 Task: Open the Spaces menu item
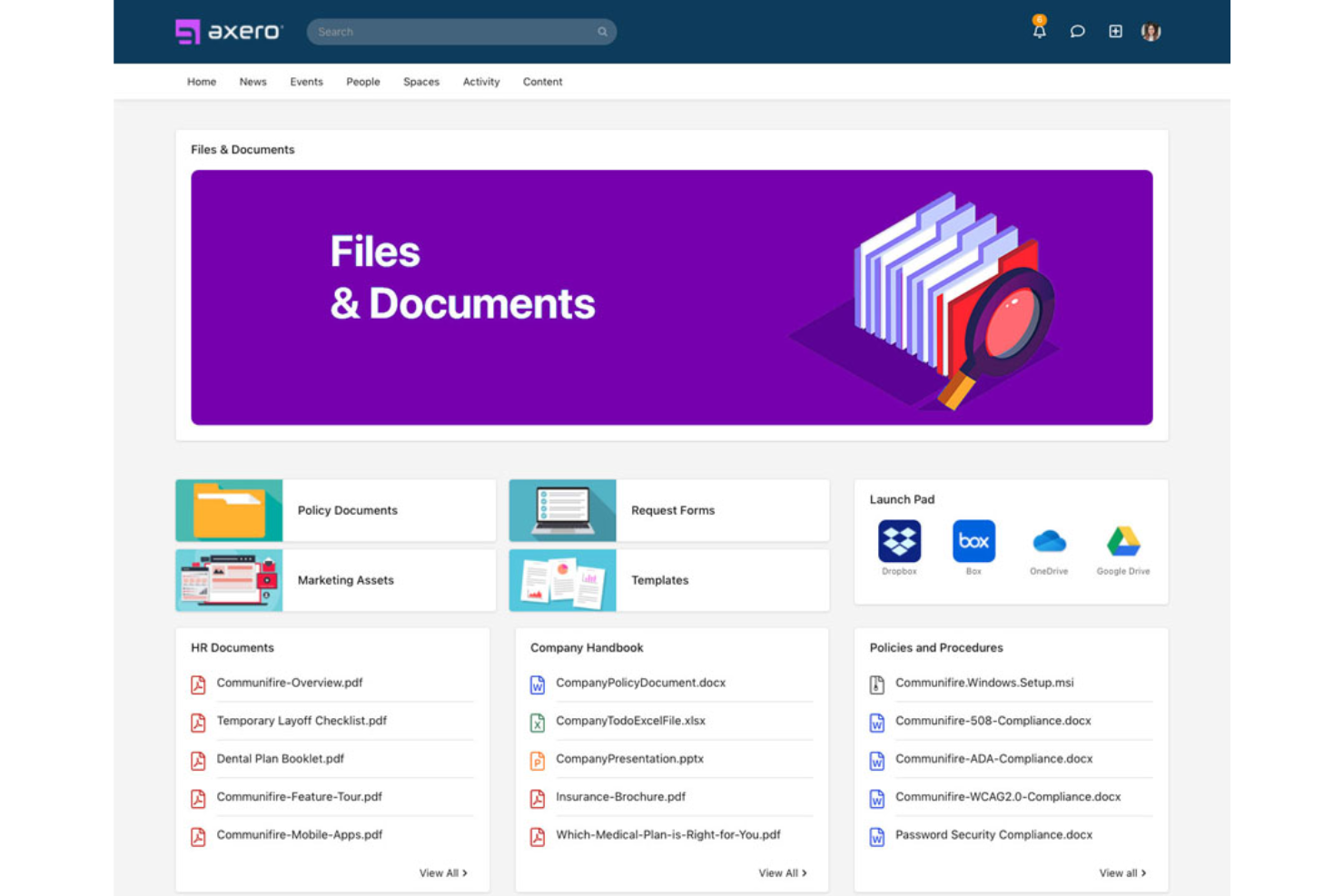pos(421,82)
